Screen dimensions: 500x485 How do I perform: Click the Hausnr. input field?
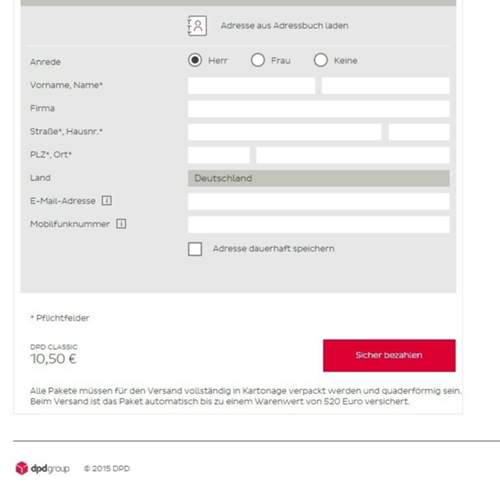(419, 132)
